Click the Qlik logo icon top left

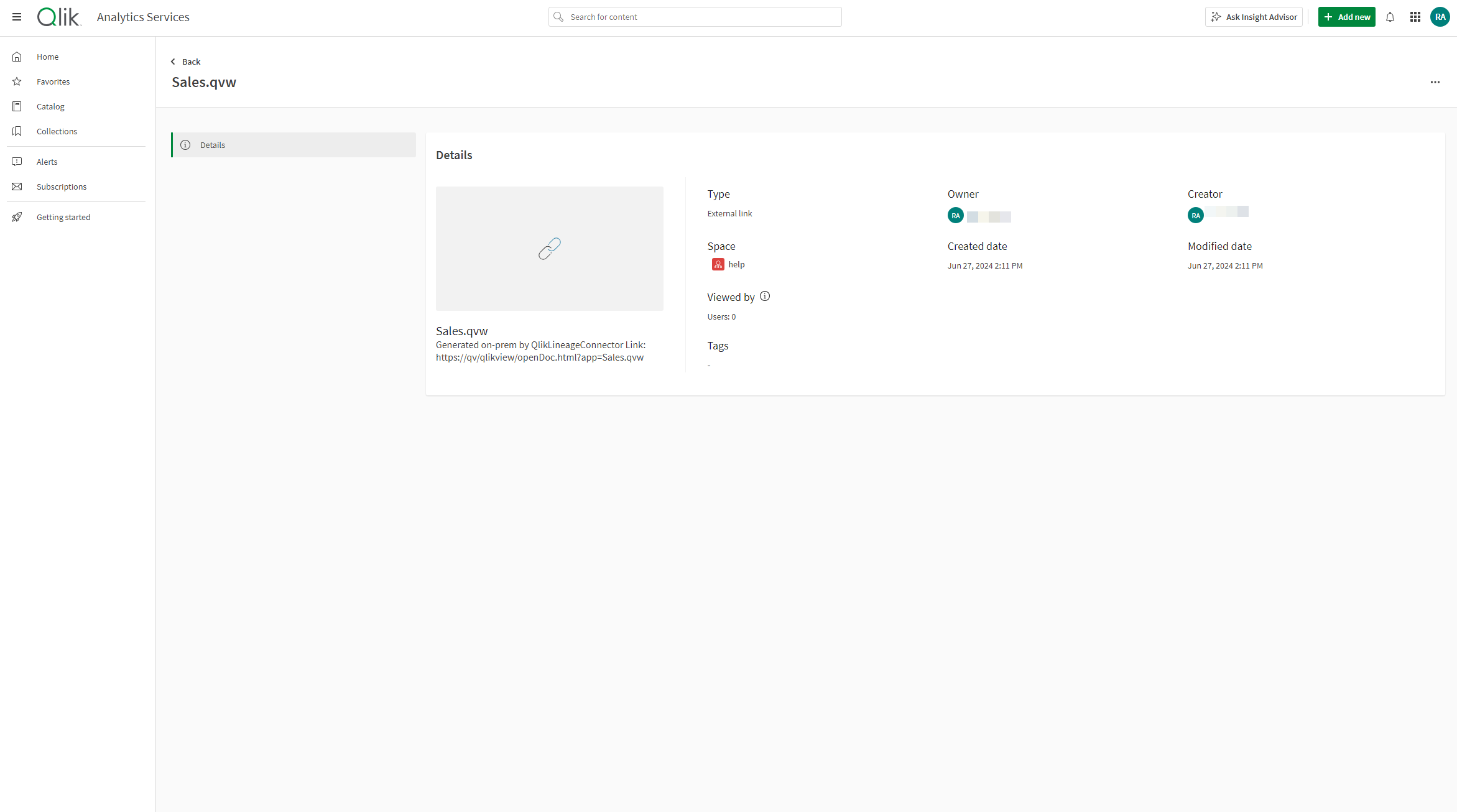click(x=58, y=17)
